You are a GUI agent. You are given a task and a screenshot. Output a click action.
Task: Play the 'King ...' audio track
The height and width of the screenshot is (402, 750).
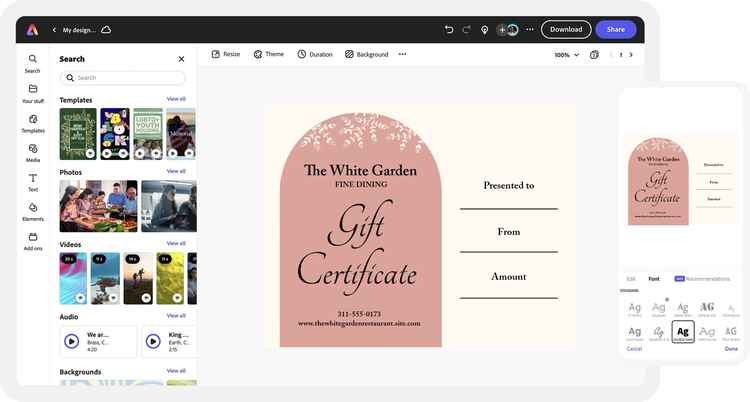coord(153,341)
